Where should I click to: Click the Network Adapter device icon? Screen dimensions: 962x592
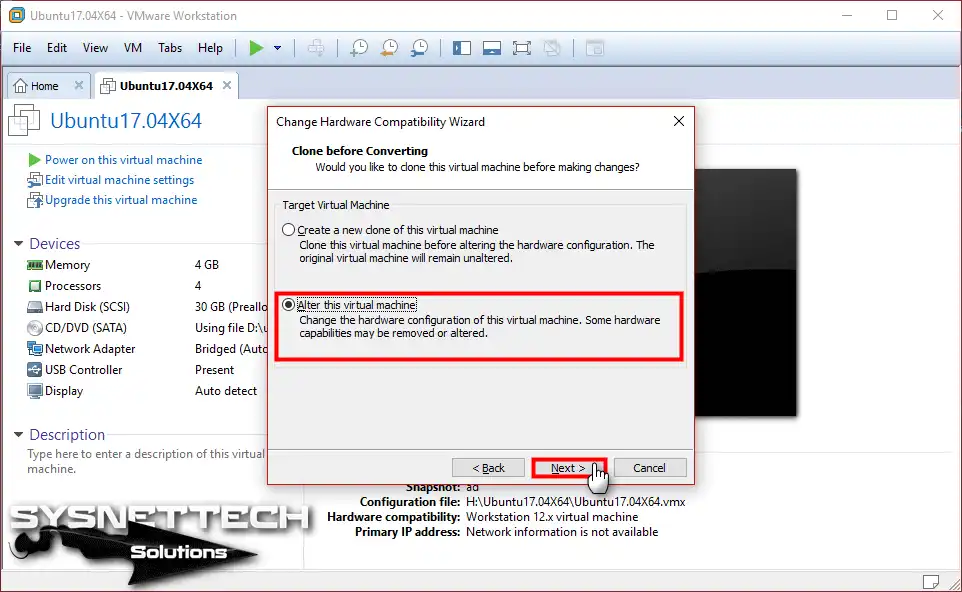pyautogui.click(x=34, y=348)
